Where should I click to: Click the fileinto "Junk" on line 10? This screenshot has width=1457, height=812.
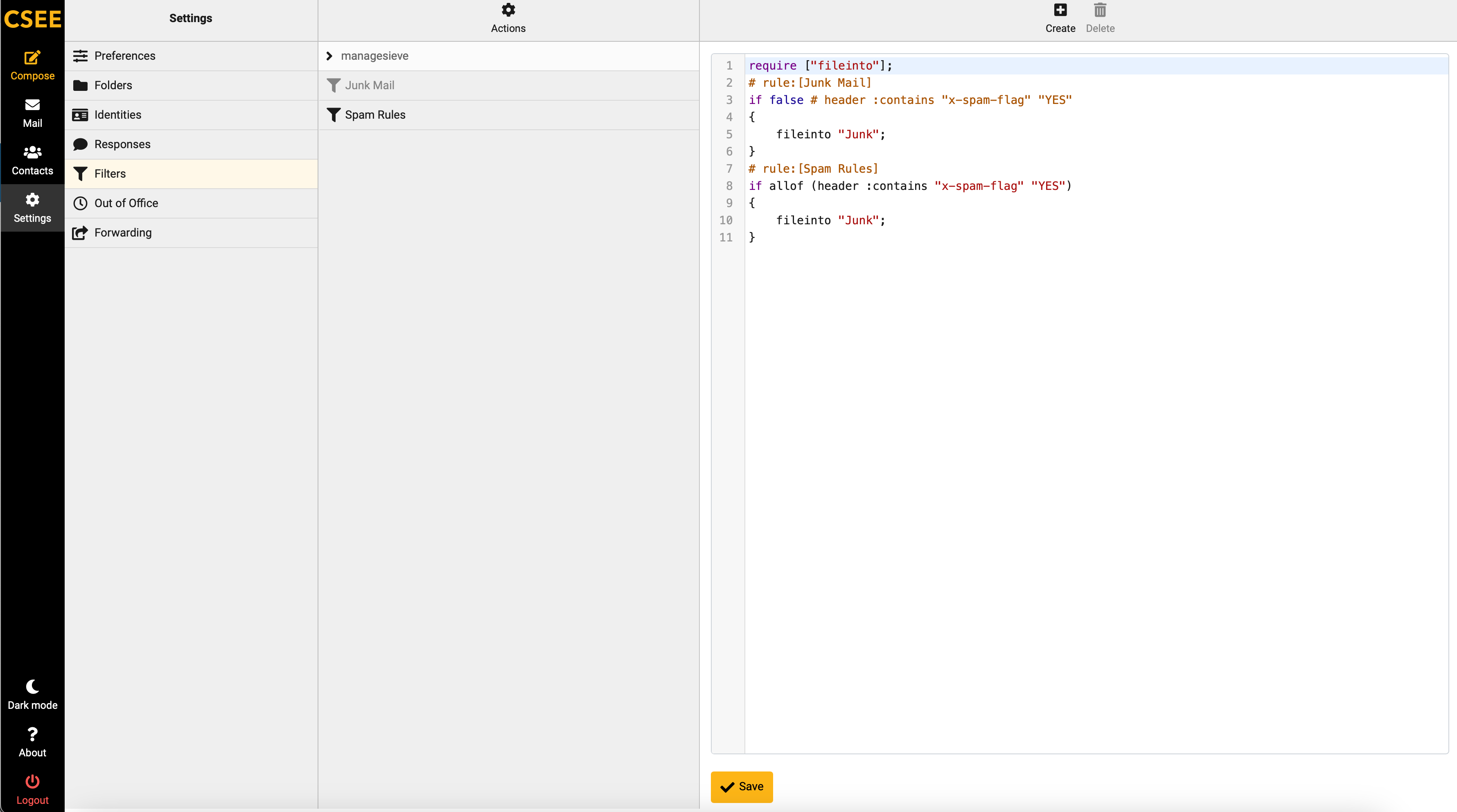point(830,220)
